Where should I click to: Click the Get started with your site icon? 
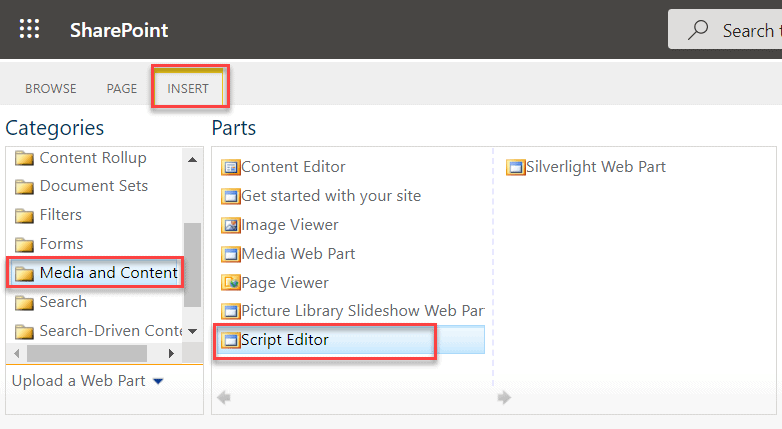pos(230,196)
